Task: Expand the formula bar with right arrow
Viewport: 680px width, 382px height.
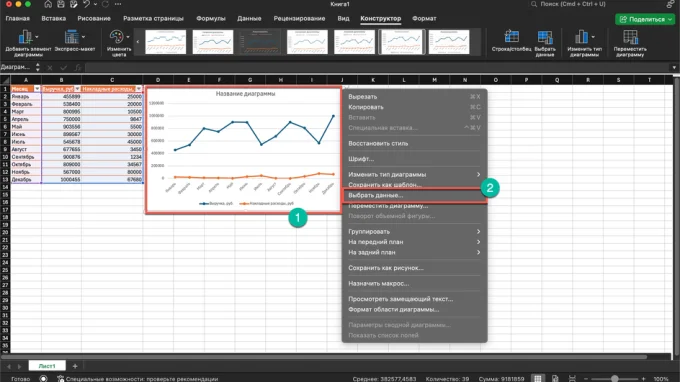Action: (674, 68)
